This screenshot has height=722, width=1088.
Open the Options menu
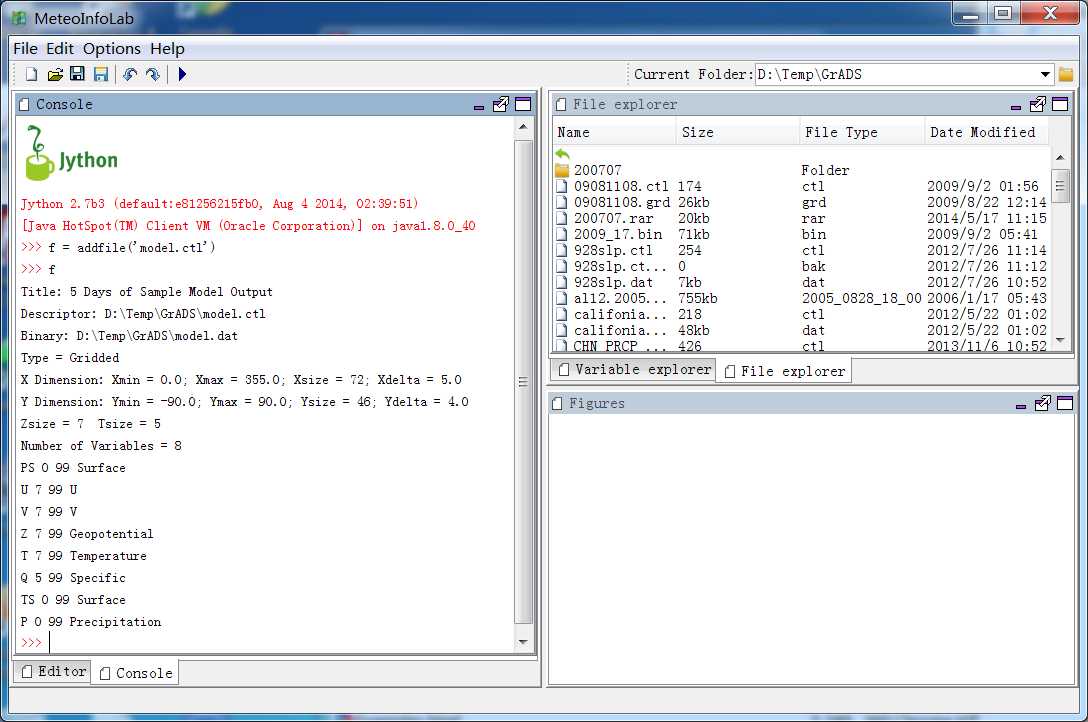(111, 48)
